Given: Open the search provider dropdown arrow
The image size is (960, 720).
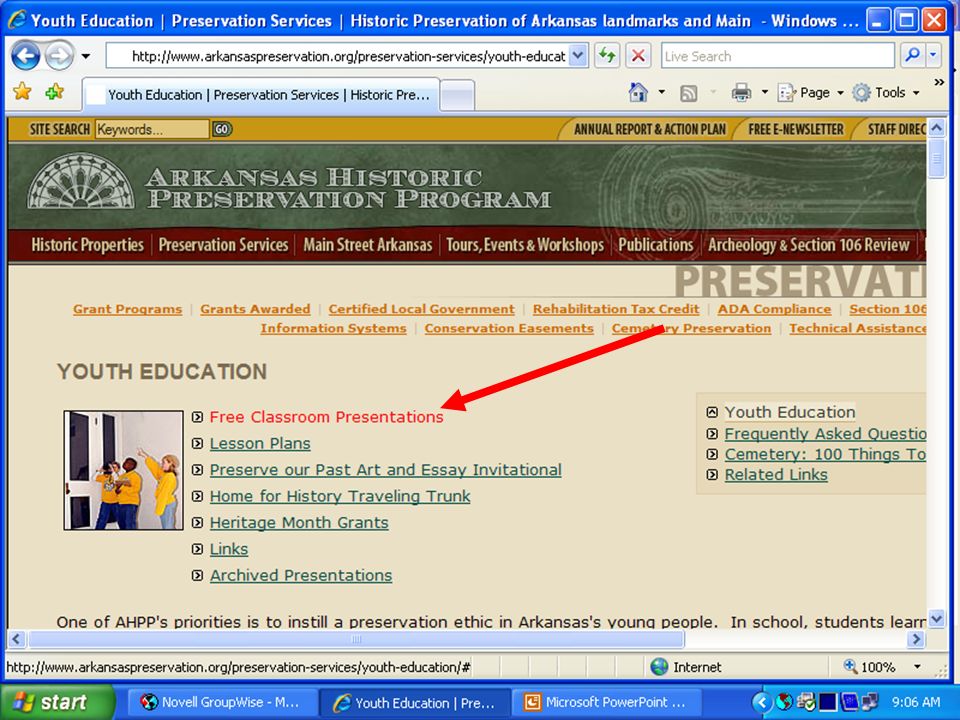Looking at the screenshot, I should [x=933, y=56].
